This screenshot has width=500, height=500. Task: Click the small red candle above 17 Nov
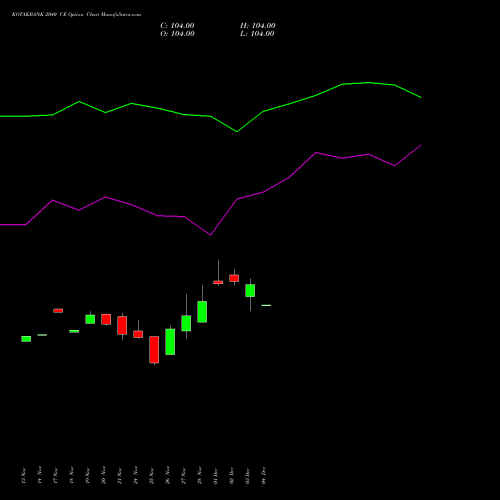click(x=58, y=311)
